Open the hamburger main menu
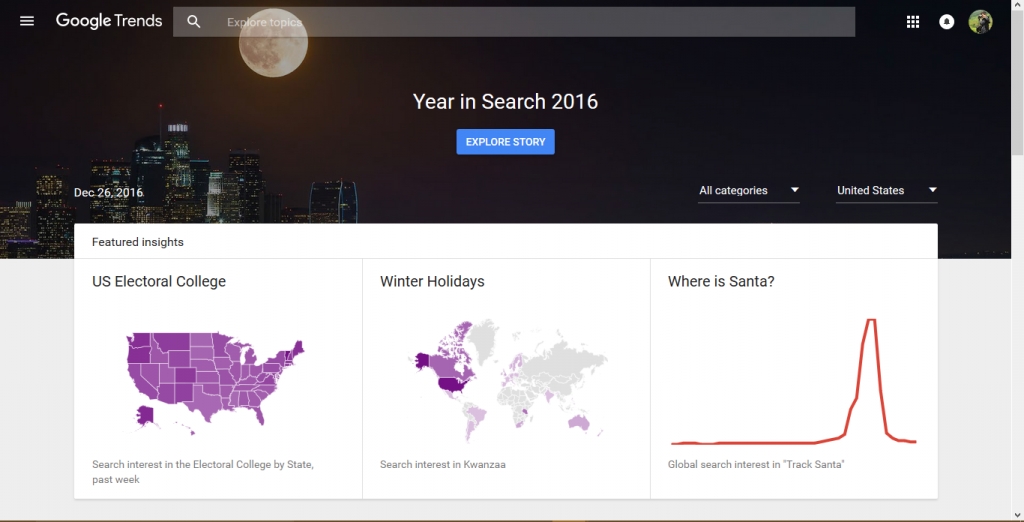This screenshot has height=522, width=1024. click(x=27, y=22)
